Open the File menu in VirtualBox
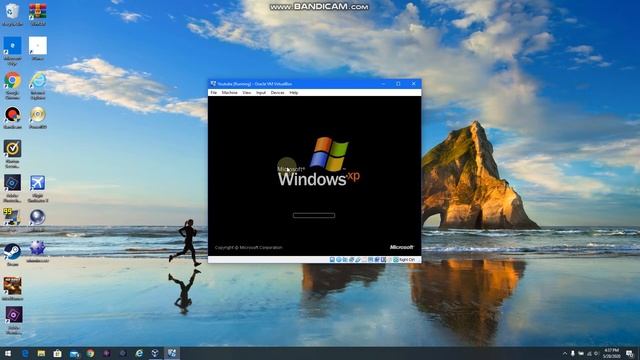This screenshot has height=360, width=640. [213, 93]
